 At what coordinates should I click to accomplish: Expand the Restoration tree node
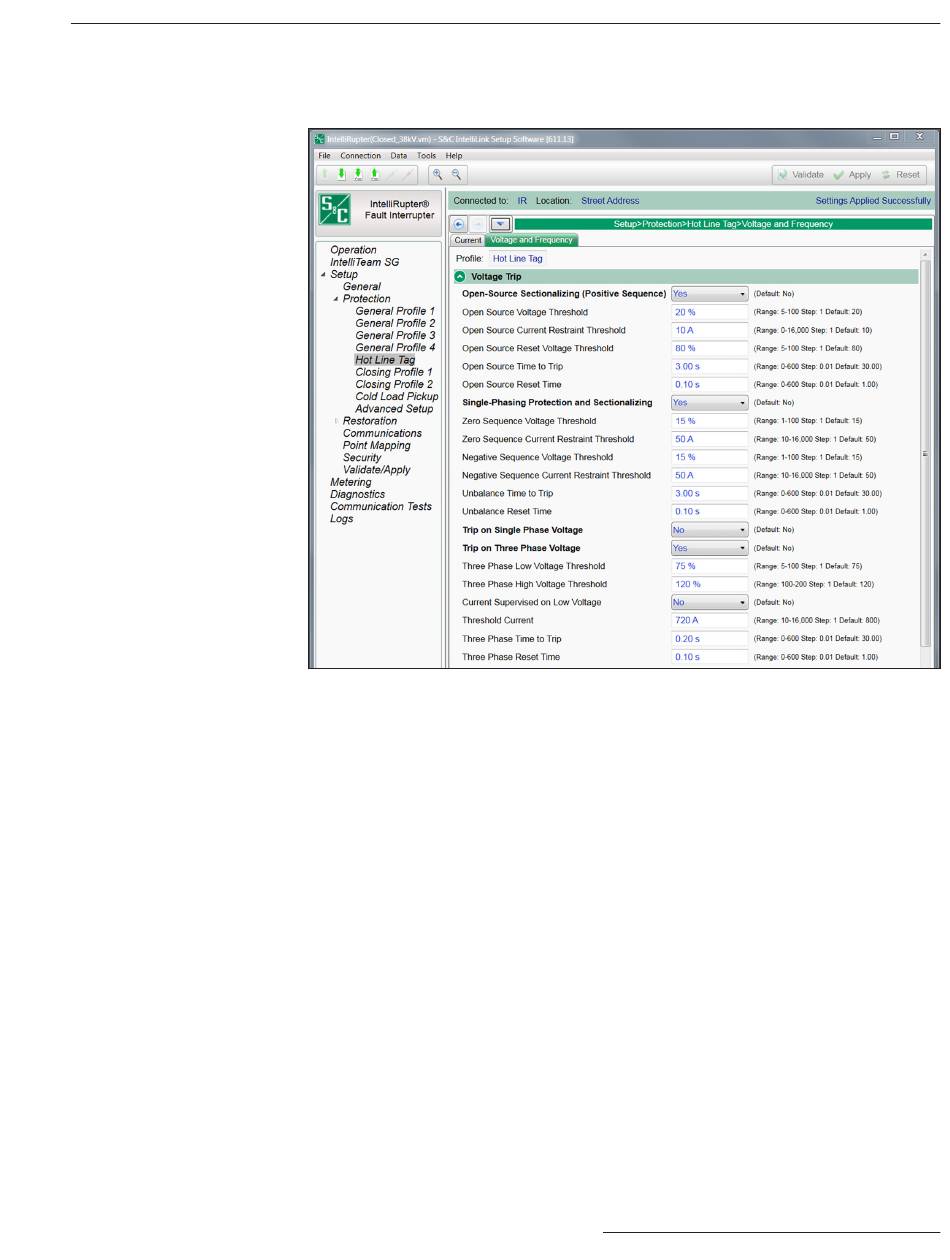tap(336, 421)
